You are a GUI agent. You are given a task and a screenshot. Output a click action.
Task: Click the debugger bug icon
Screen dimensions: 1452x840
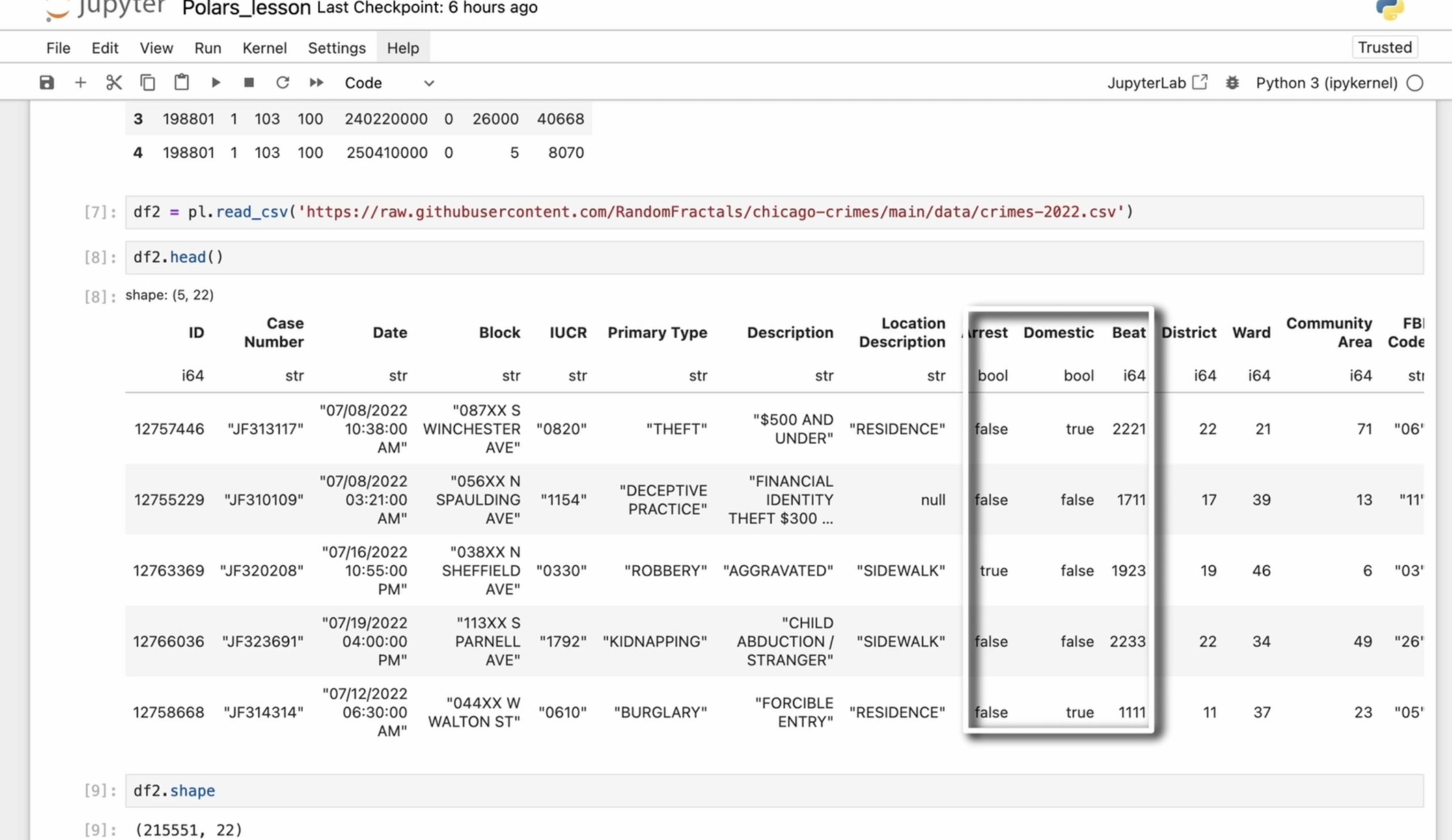tap(1232, 83)
